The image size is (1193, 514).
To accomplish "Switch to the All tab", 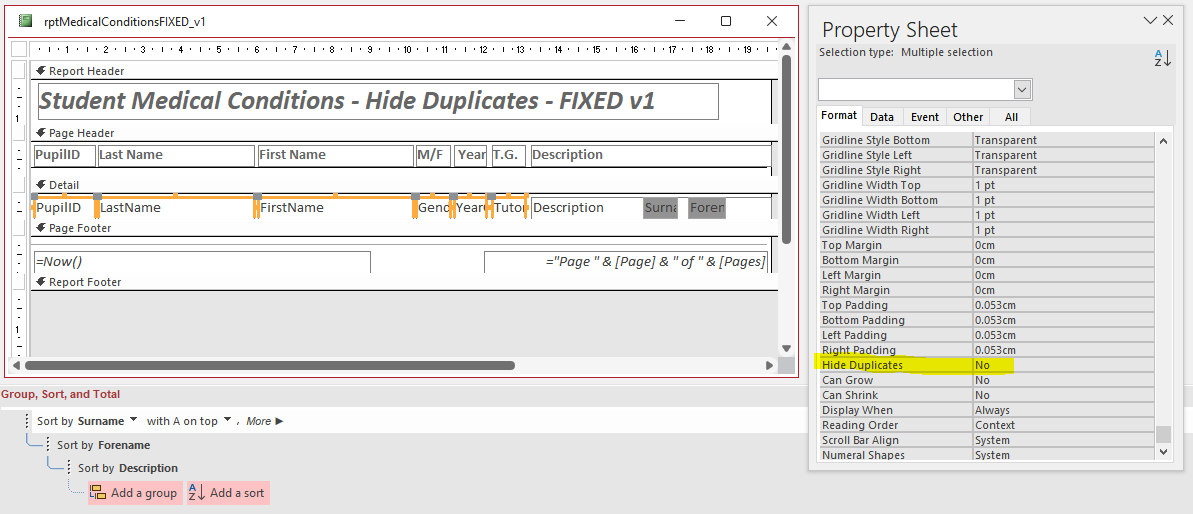I will [1010, 117].
